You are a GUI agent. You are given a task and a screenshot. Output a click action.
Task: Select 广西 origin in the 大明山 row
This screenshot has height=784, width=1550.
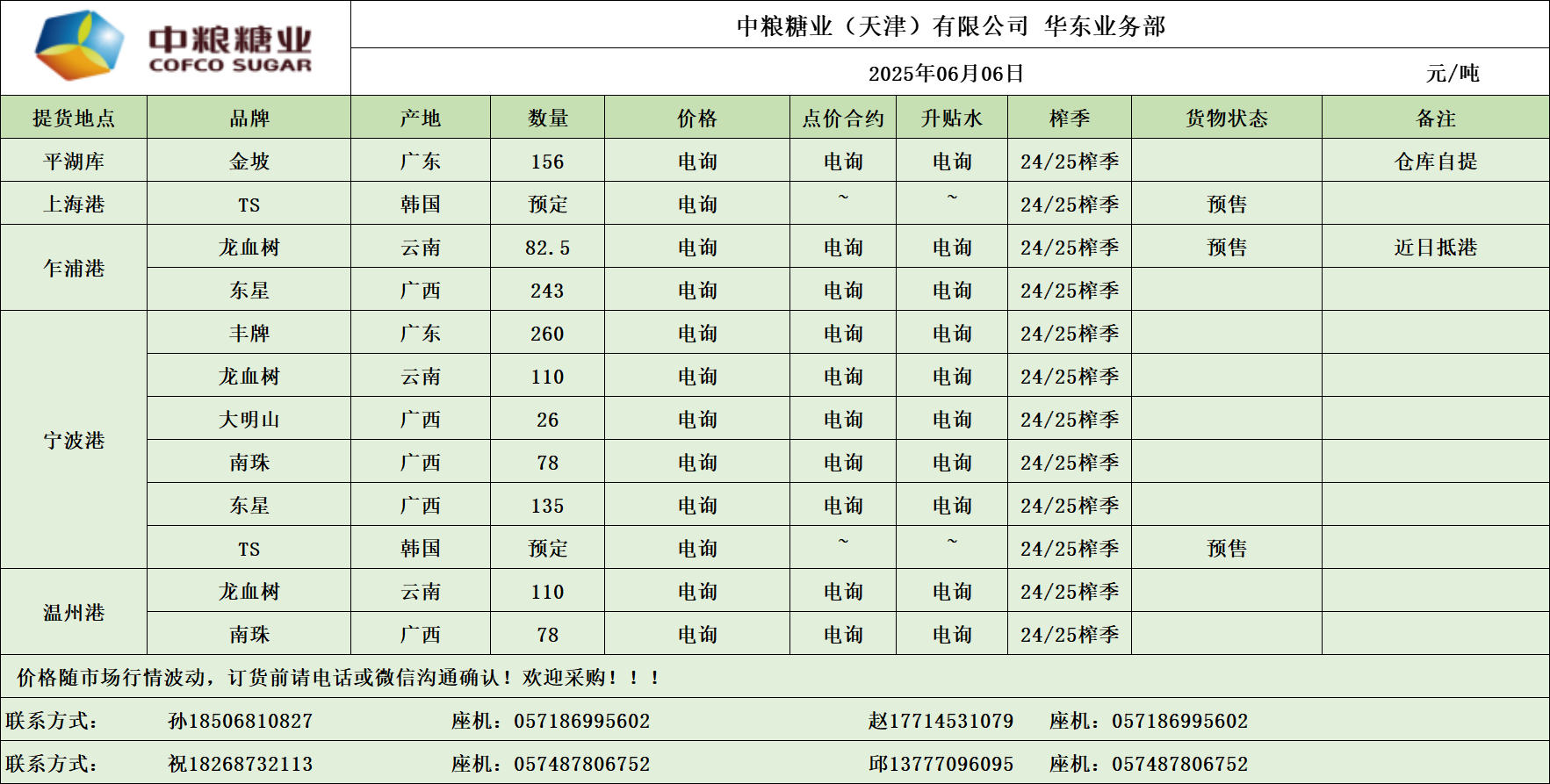pos(421,419)
